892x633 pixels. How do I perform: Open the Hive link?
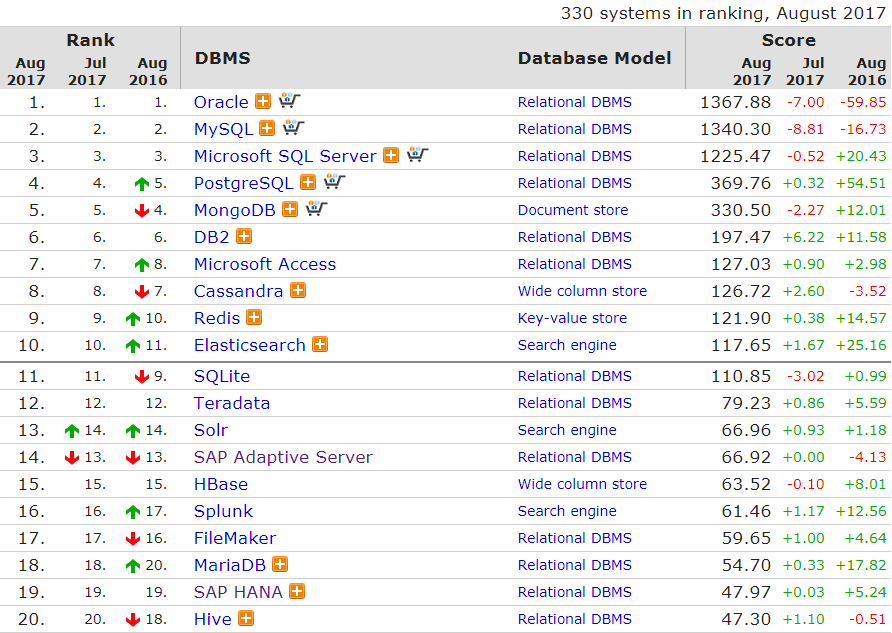tap(213, 619)
